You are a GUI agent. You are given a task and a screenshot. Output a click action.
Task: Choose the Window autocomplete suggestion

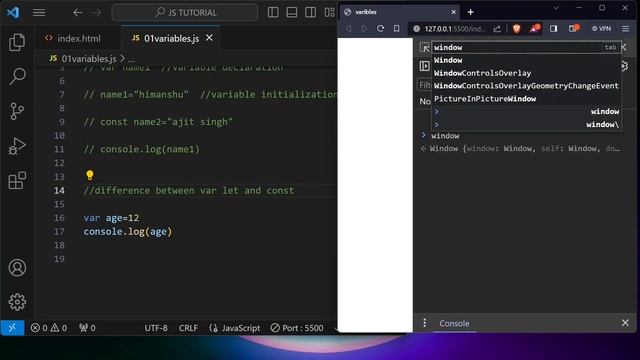(527, 60)
